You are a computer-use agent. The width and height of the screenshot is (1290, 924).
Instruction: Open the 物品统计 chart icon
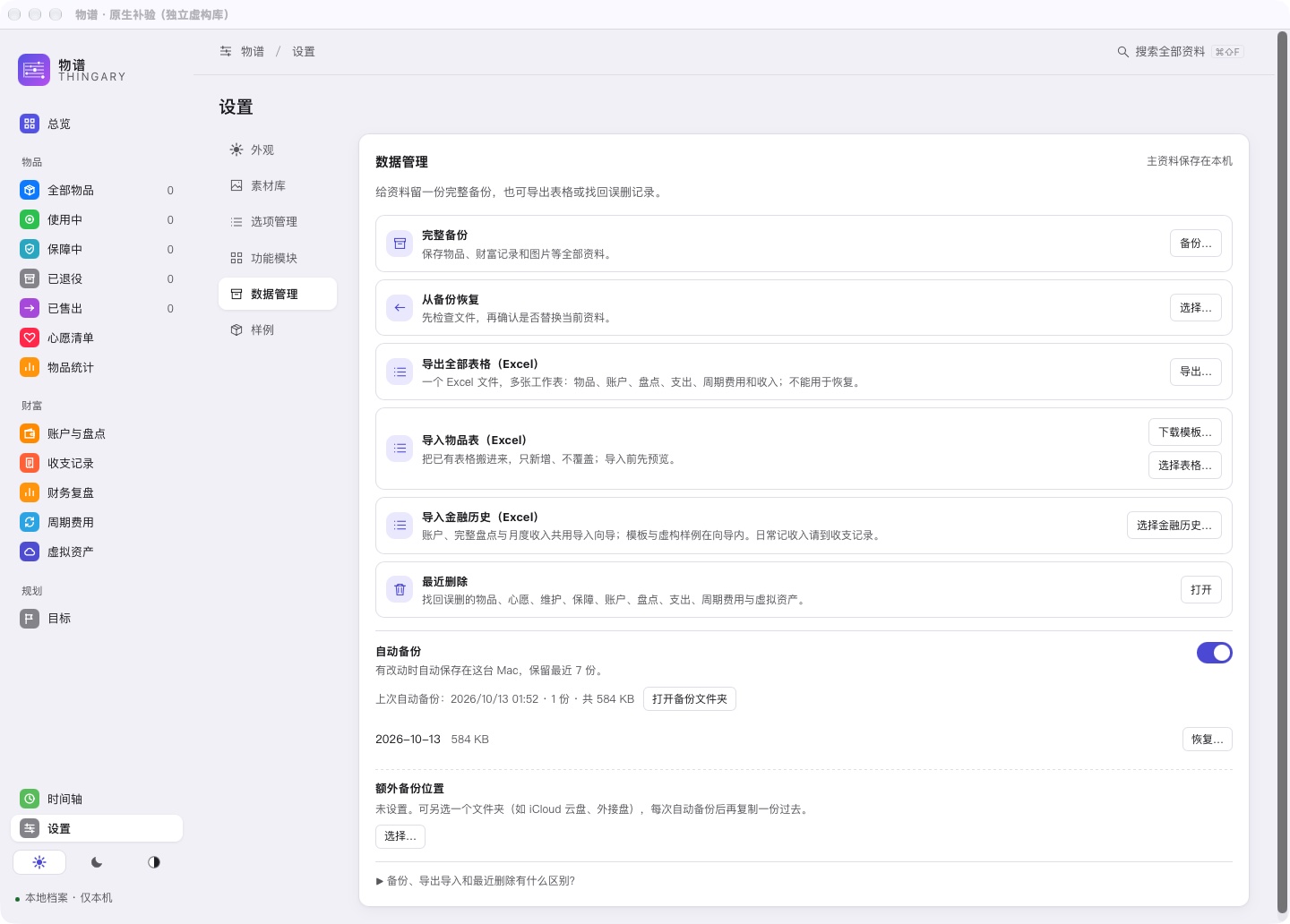(x=30, y=367)
